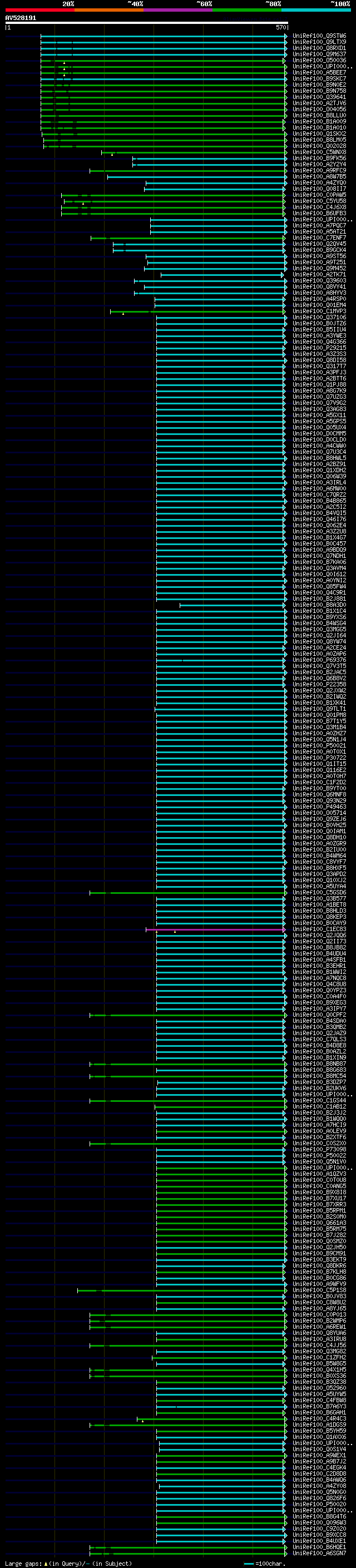Select the UniRef100_Q2QV45 label
This screenshot has width=356, height=1568.
click(x=319, y=244)
